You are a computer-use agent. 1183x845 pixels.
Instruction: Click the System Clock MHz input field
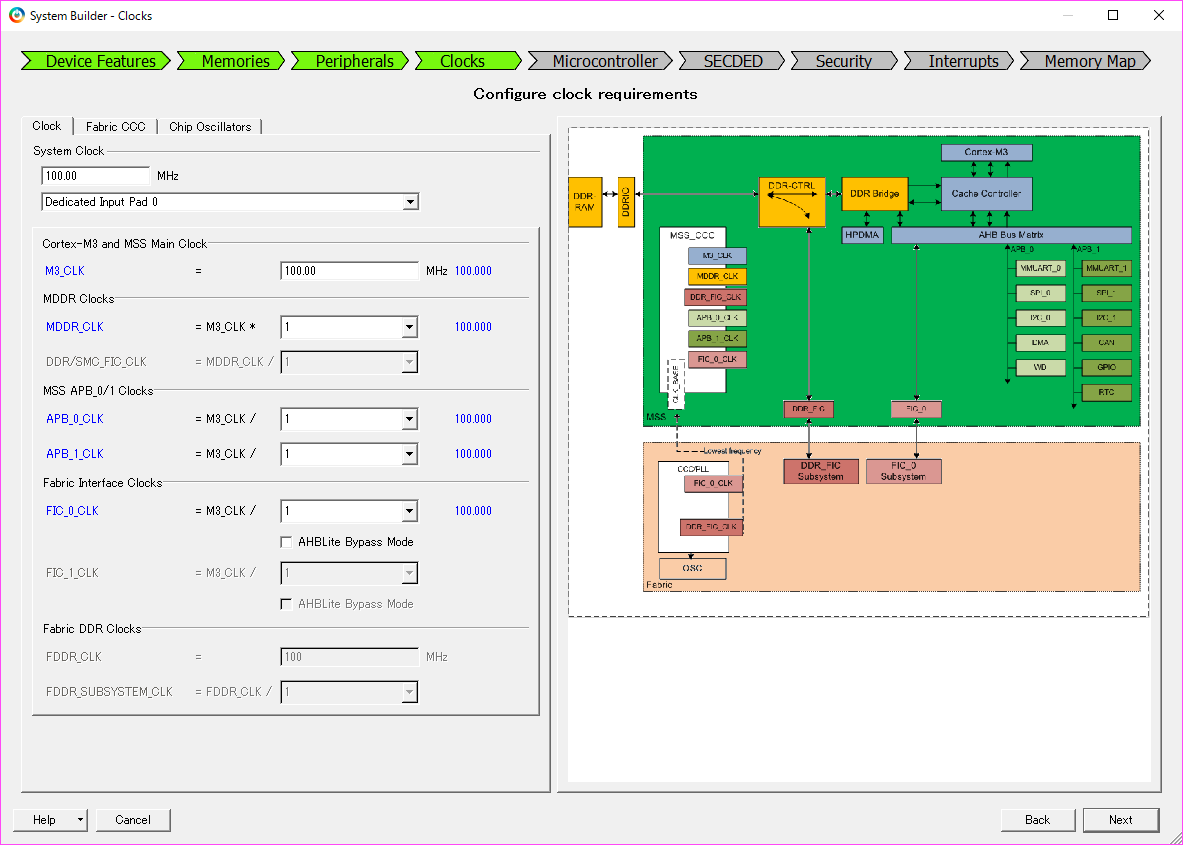[95, 175]
